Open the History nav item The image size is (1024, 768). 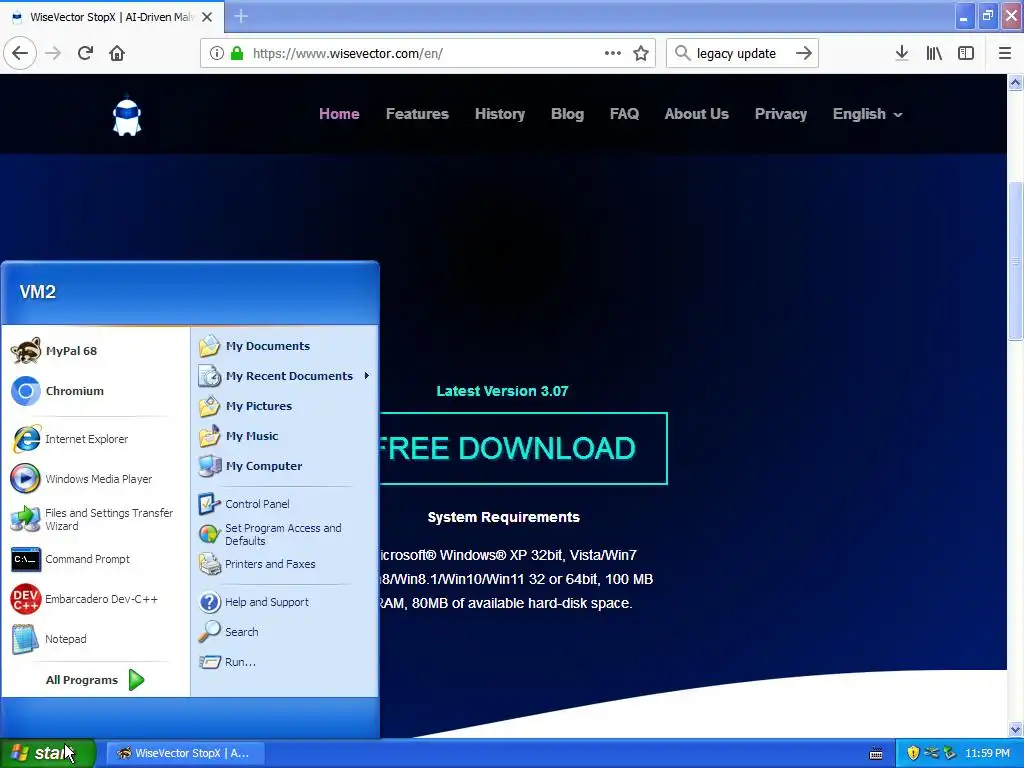coord(500,114)
